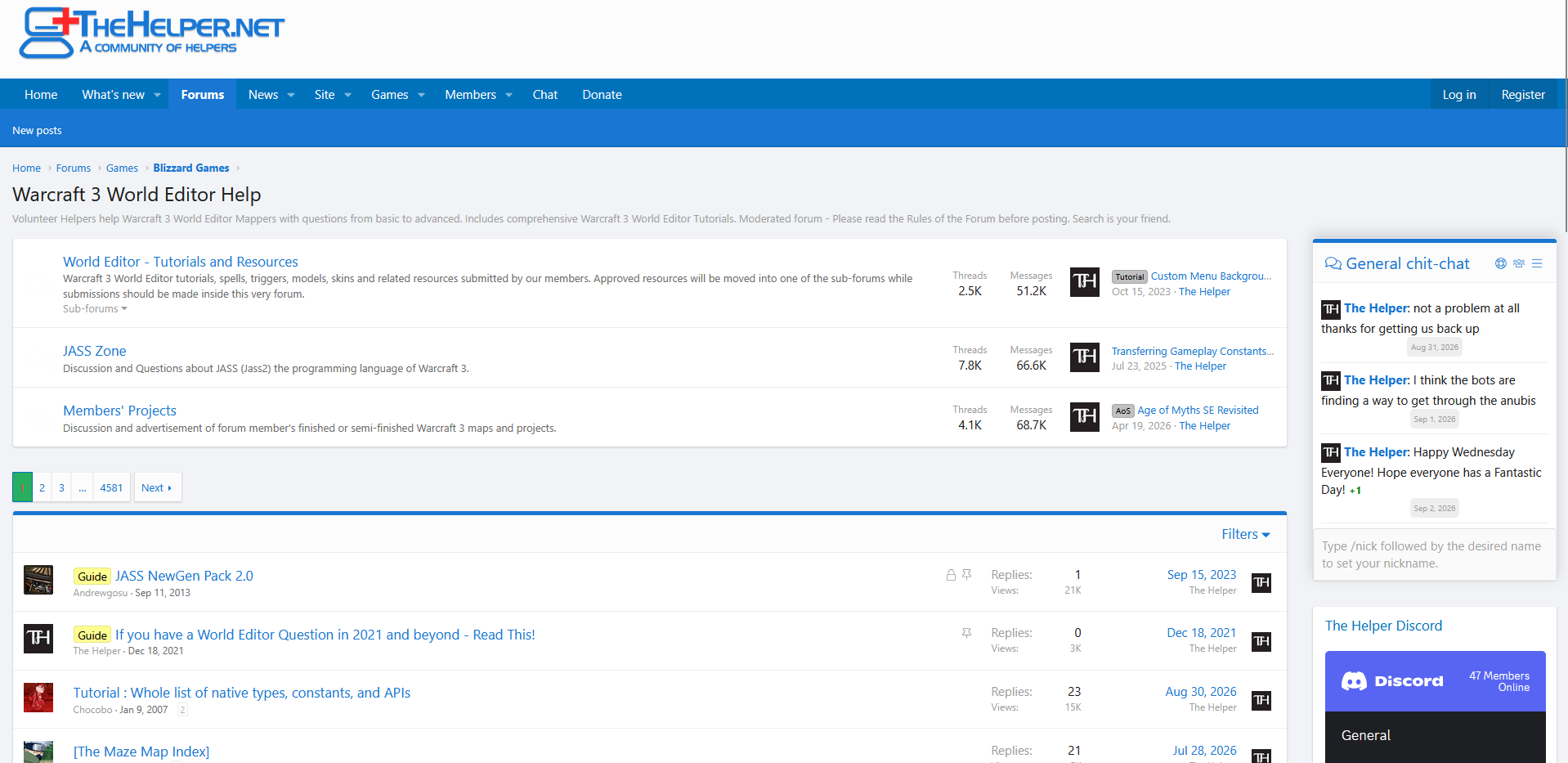Open the [The Maze Map Index] thread
Viewport: 1568px width, 763px height.
click(141, 752)
